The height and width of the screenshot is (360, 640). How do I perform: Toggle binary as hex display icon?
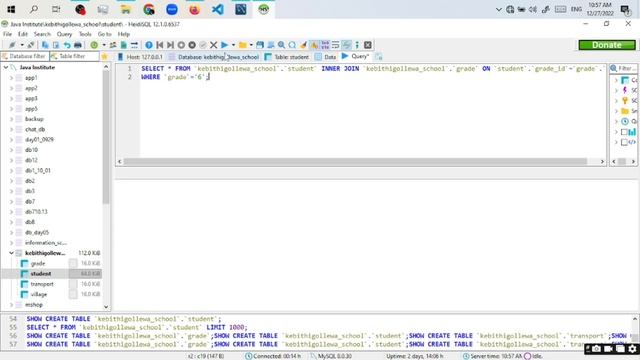[325, 45]
